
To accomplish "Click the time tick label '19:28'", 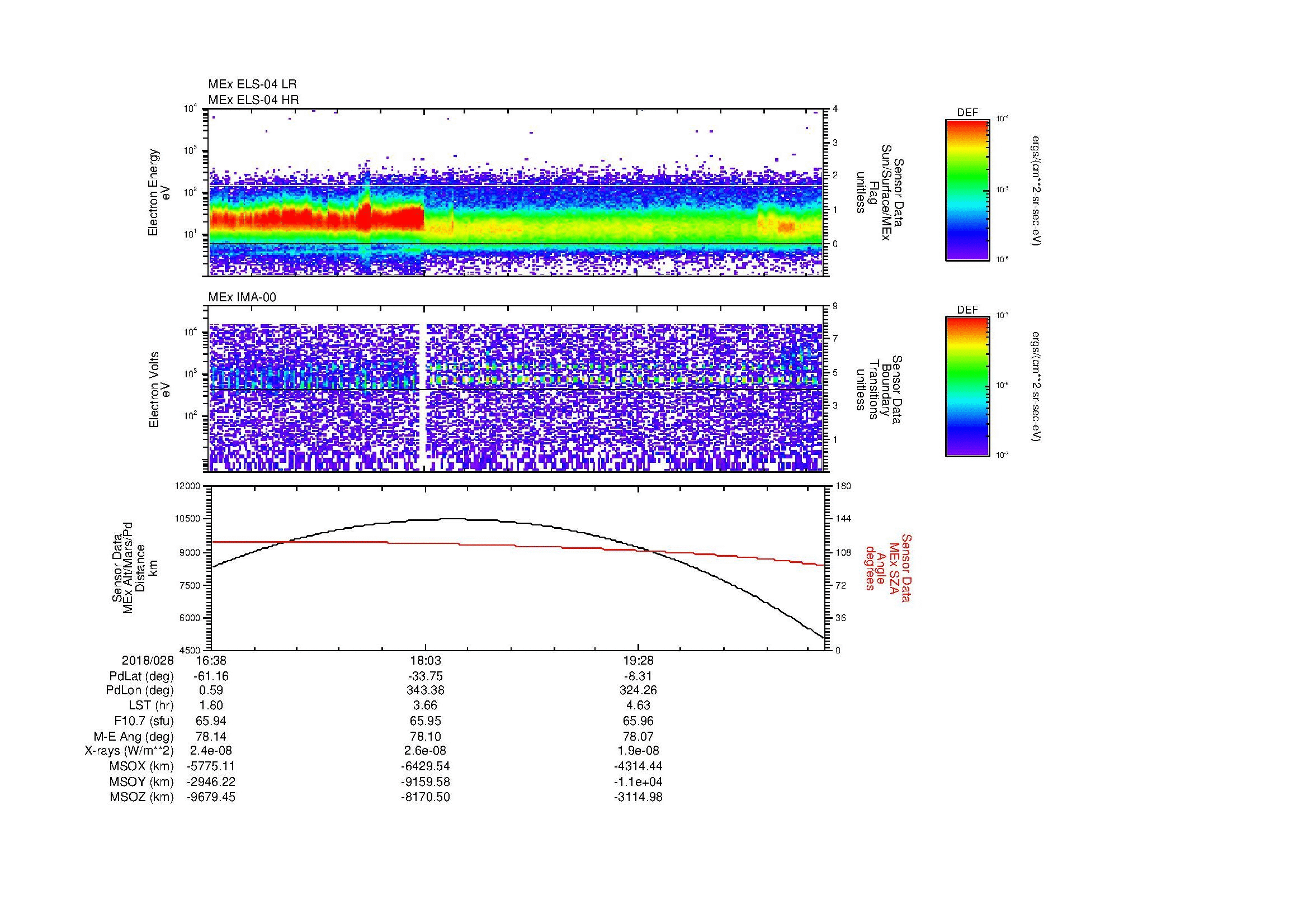I will (638, 660).
